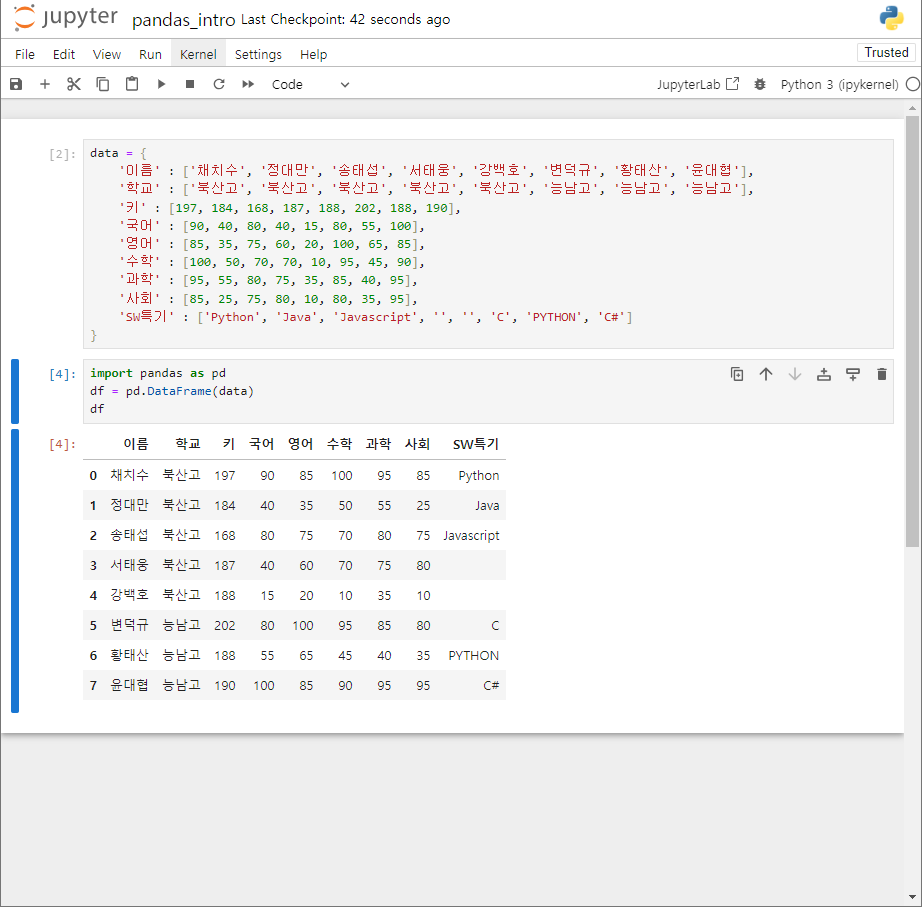Save the notebook with the floppy disk icon

(16, 84)
